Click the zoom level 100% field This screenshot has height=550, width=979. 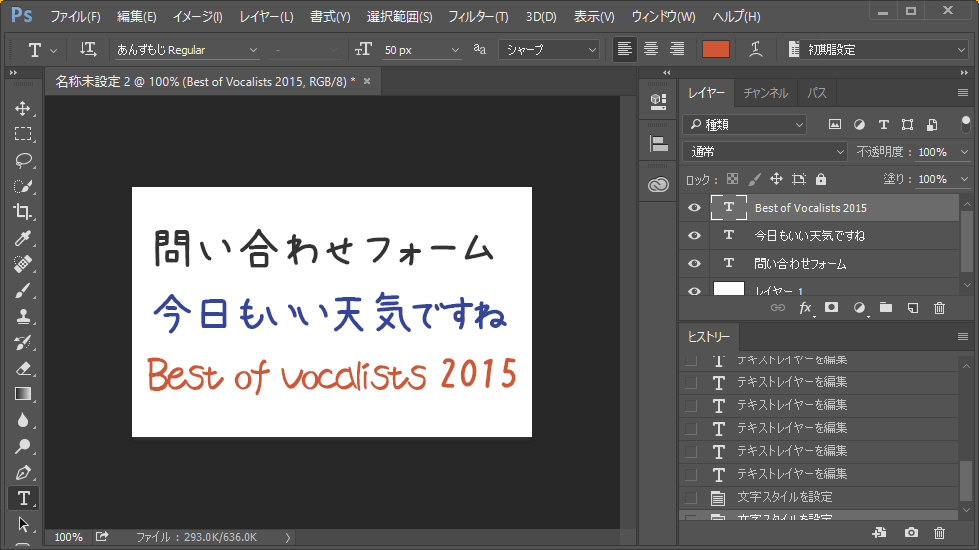tap(68, 537)
